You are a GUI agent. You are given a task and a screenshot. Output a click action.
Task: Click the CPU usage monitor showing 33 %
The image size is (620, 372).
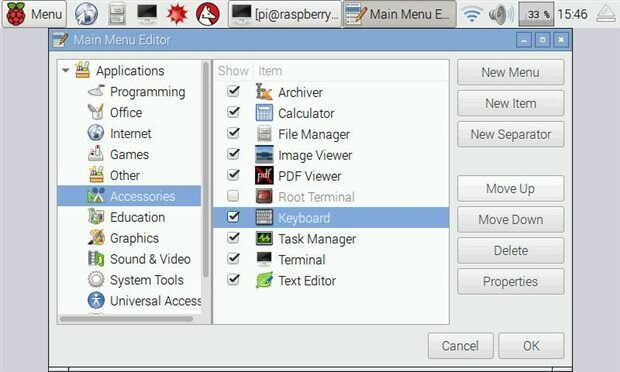pos(536,14)
